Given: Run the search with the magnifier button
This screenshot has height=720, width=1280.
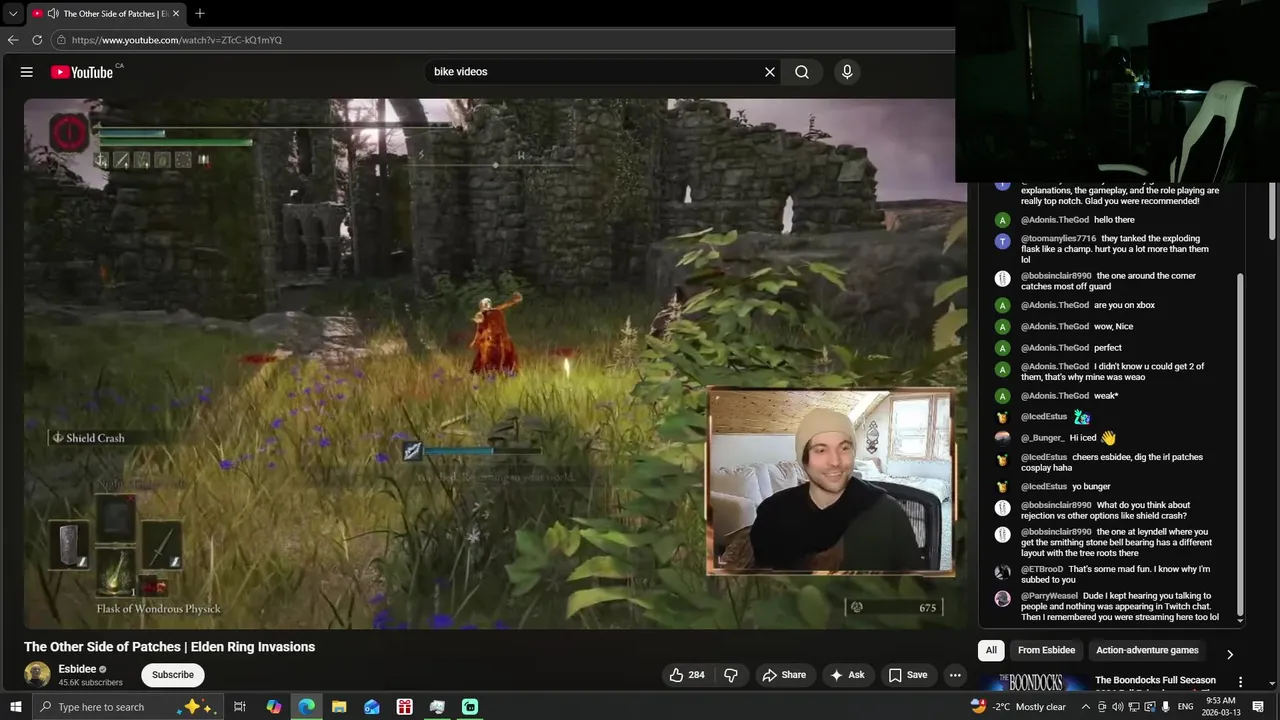Looking at the screenshot, I should coord(802,72).
